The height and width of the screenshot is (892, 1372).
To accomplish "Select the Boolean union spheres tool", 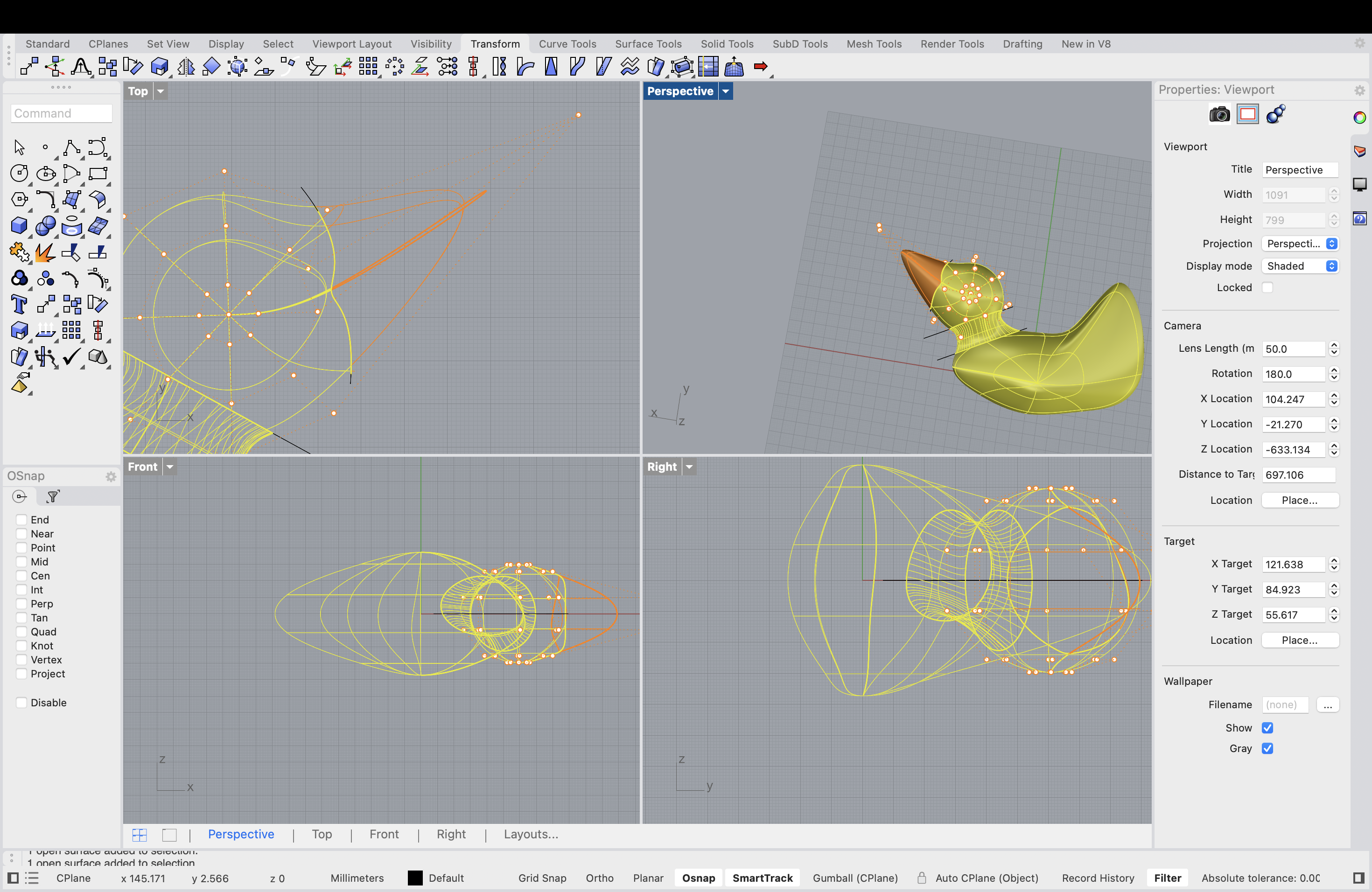I will (46, 226).
